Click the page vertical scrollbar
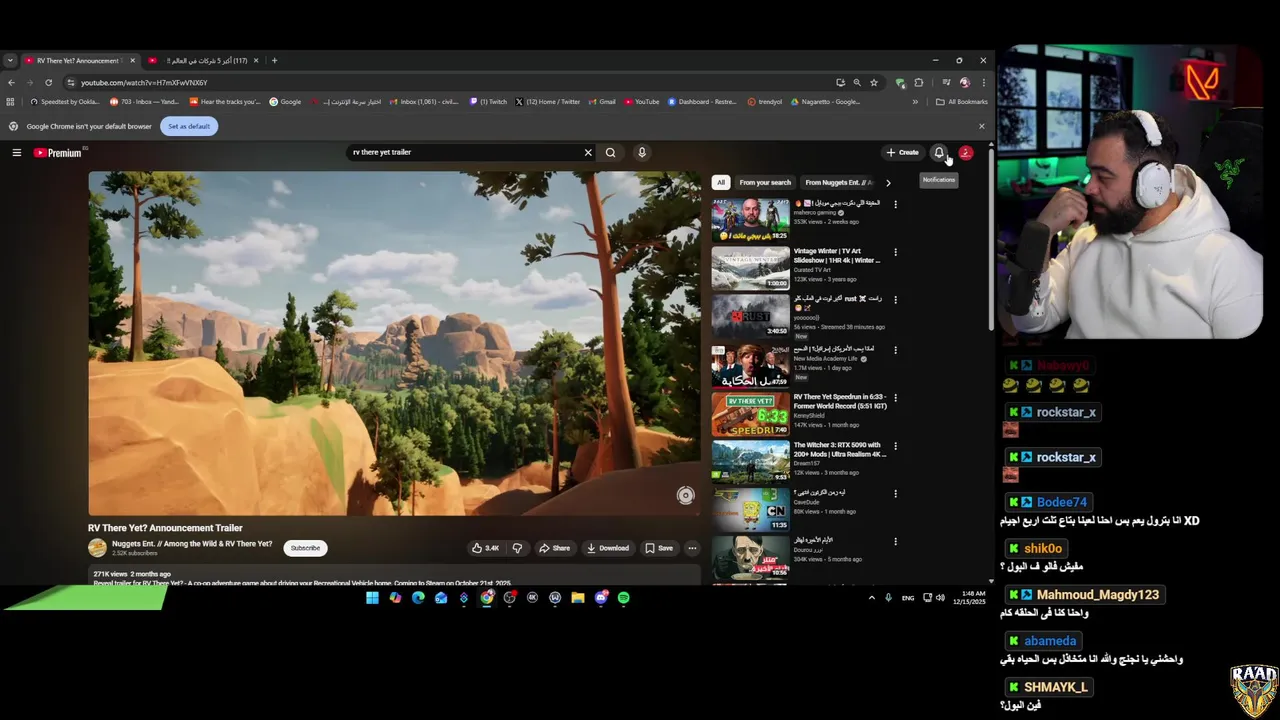The image size is (1280, 720). (991, 240)
